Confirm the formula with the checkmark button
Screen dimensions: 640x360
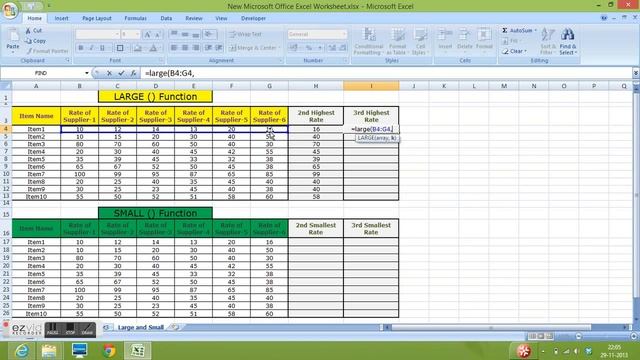pyautogui.click(x=121, y=73)
